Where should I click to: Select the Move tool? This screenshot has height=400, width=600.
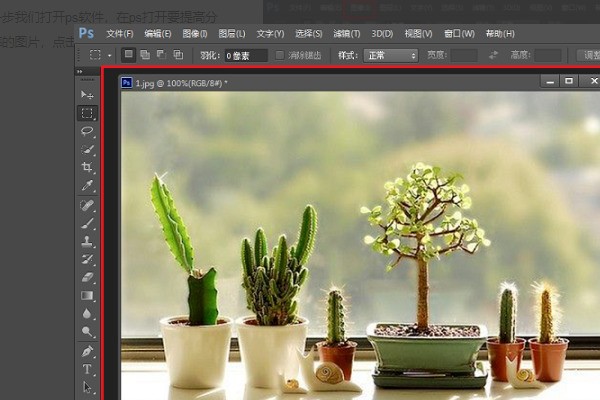pyautogui.click(x=88, y=95)
